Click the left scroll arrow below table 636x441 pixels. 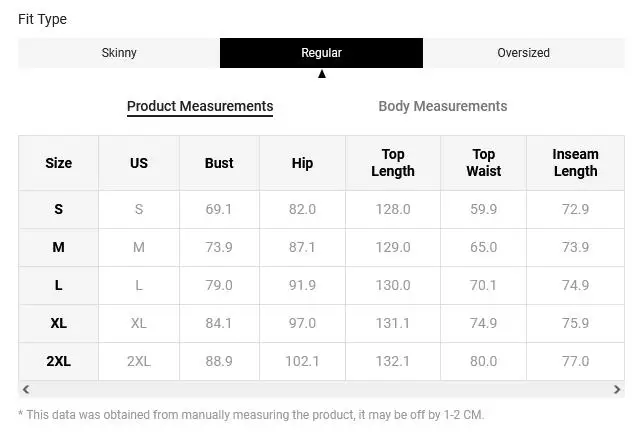(26, 390)
